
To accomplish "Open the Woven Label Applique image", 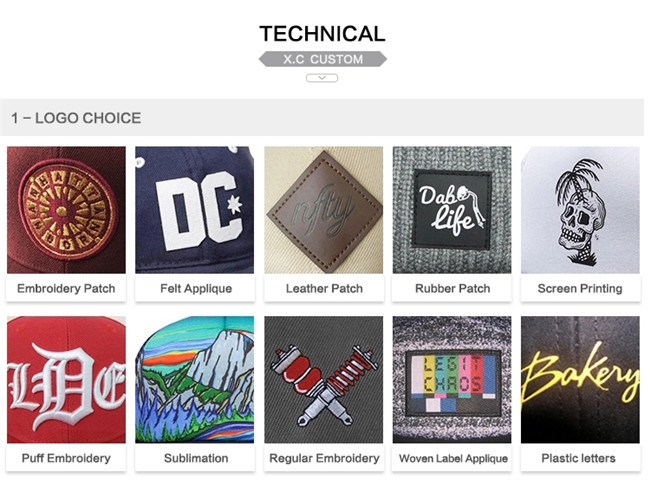I will [452, 379].
